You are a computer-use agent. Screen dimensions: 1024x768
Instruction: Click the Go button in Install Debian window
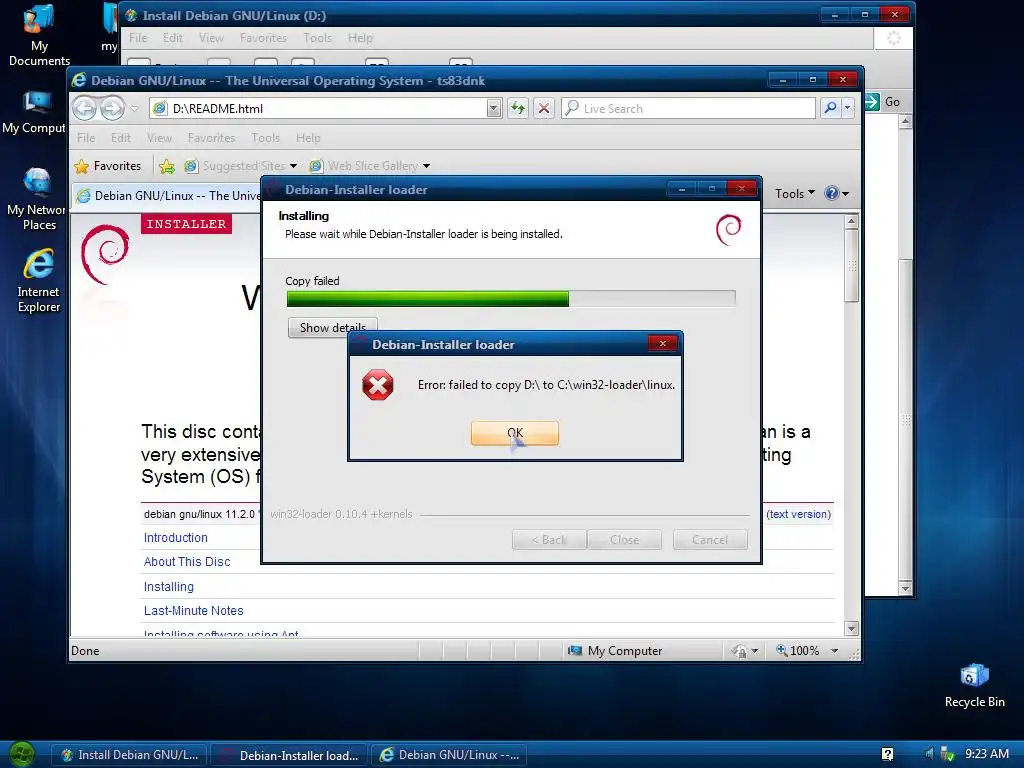(883, 102)
